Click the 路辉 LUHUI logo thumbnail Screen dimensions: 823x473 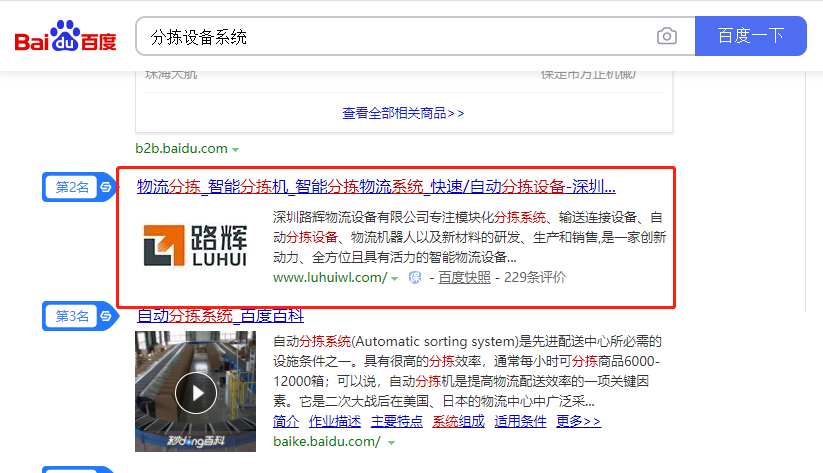tap(195, 245)
